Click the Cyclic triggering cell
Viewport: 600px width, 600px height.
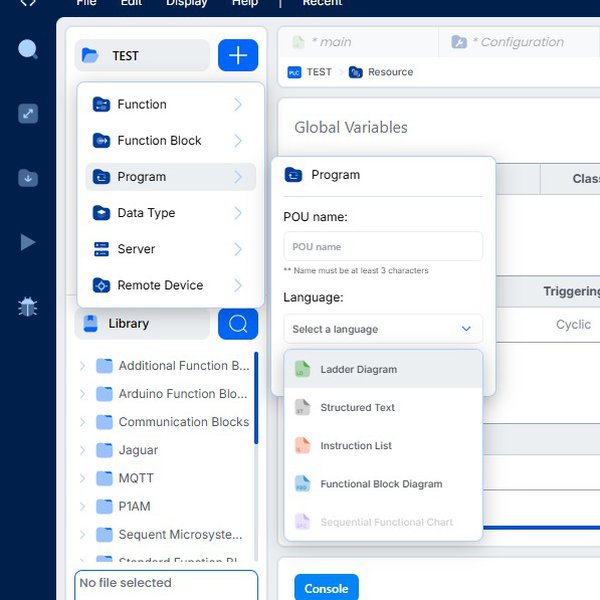pos(573,324)
